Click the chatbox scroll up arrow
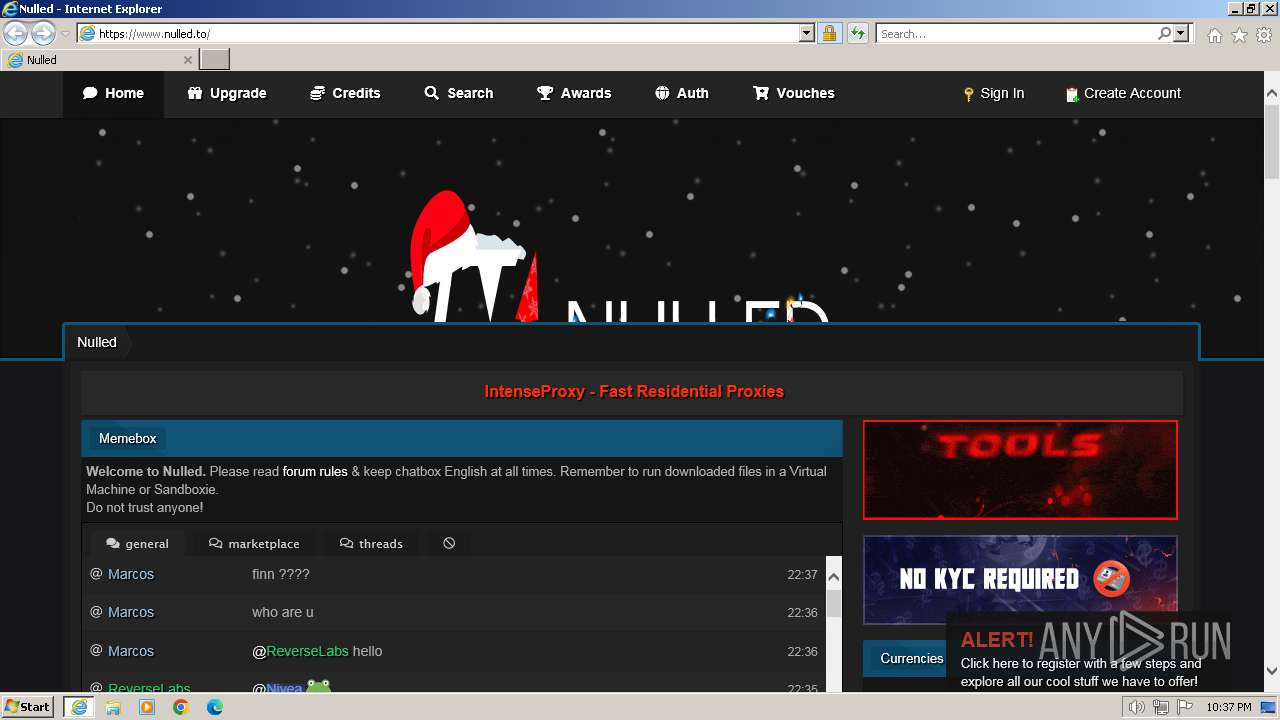The height and width of the screenshot is (720, 1280). [x=833, y=577]
